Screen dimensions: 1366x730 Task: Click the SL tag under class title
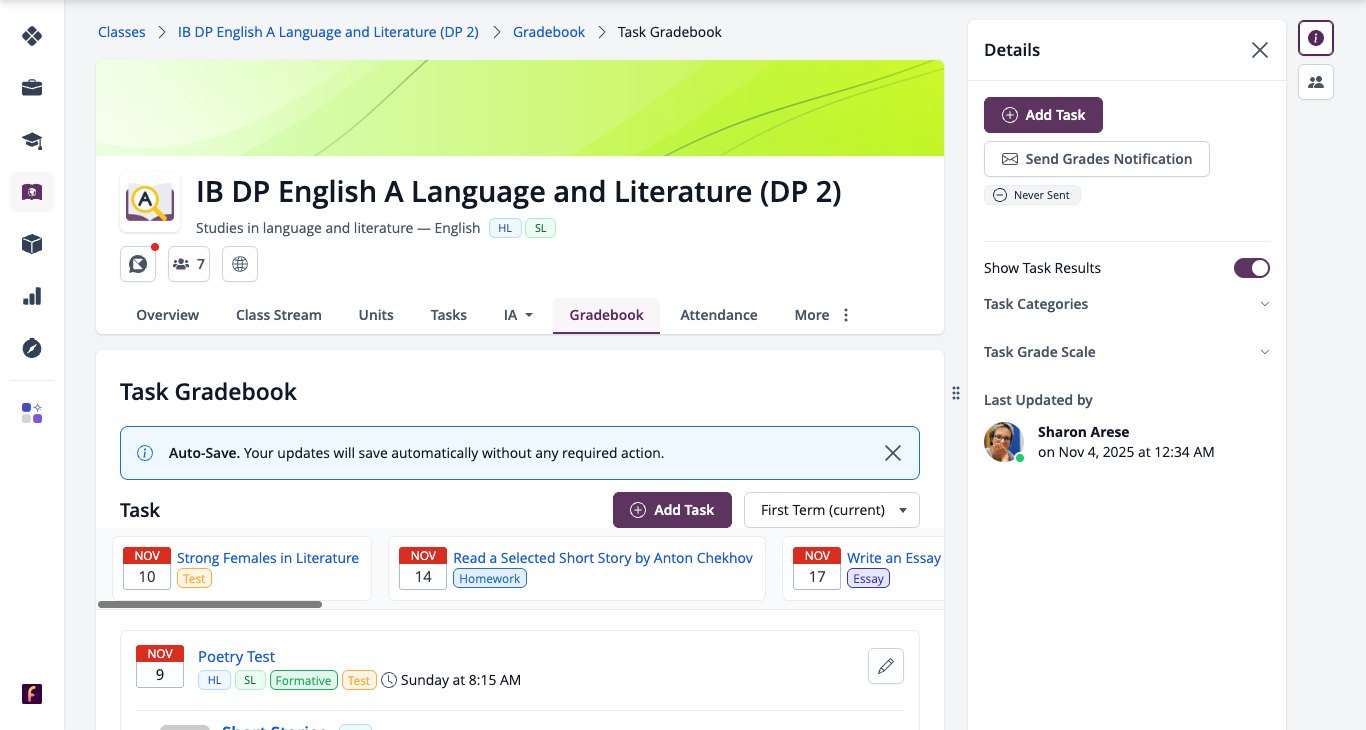point(540,228)
